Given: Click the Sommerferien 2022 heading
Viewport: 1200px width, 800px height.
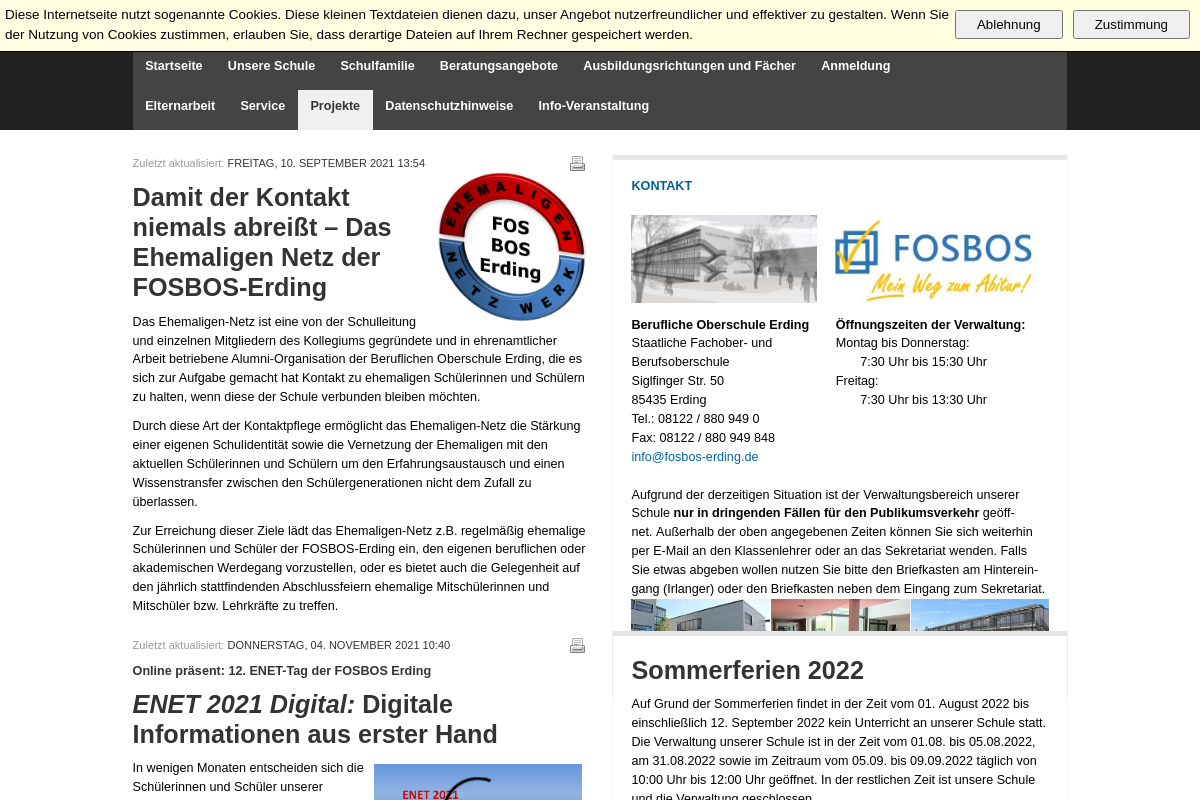Looking at the screenshot, I should (x=748, y=670).
